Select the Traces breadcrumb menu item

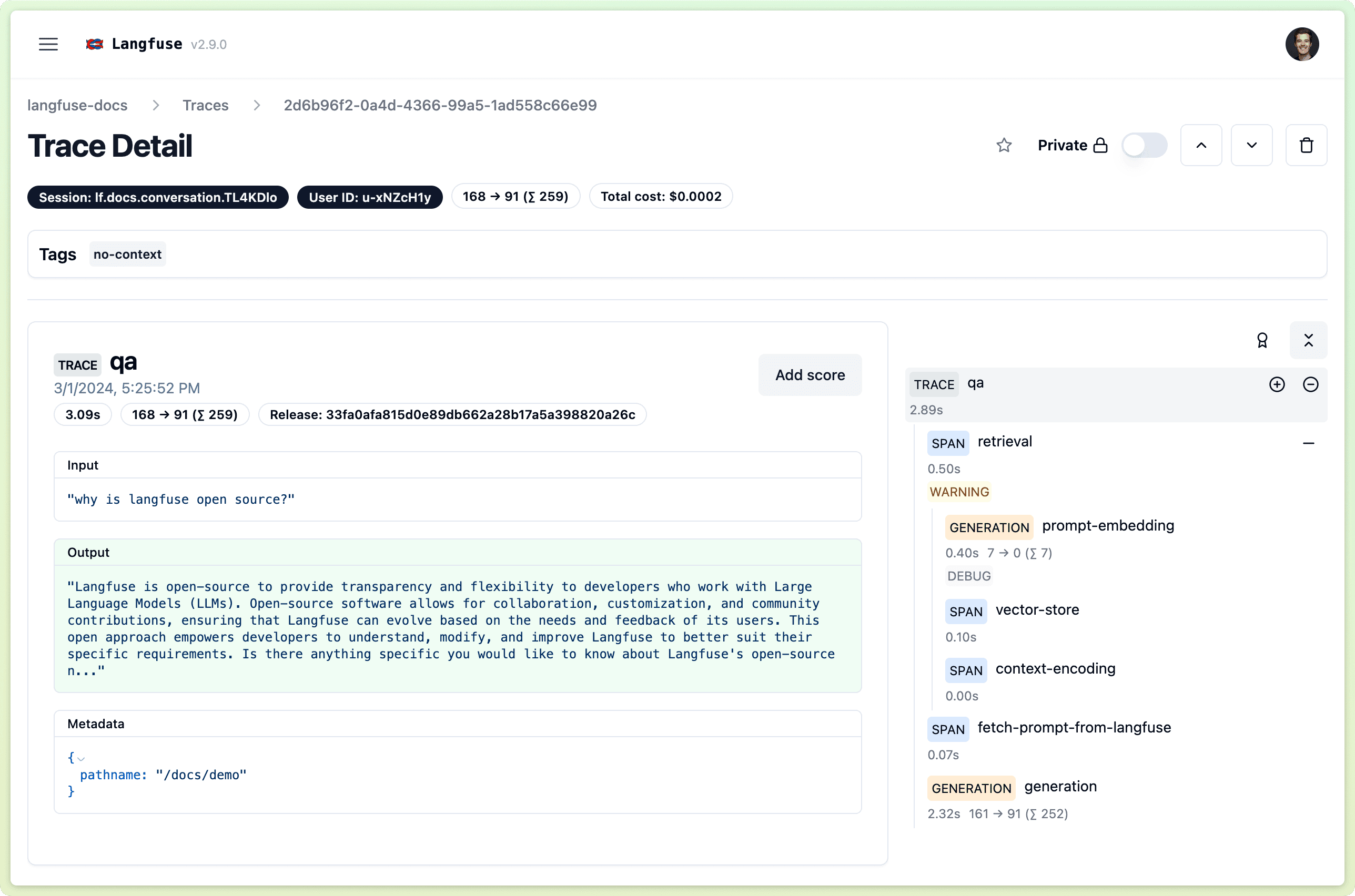pyautogui.click(x=204, y=106)
